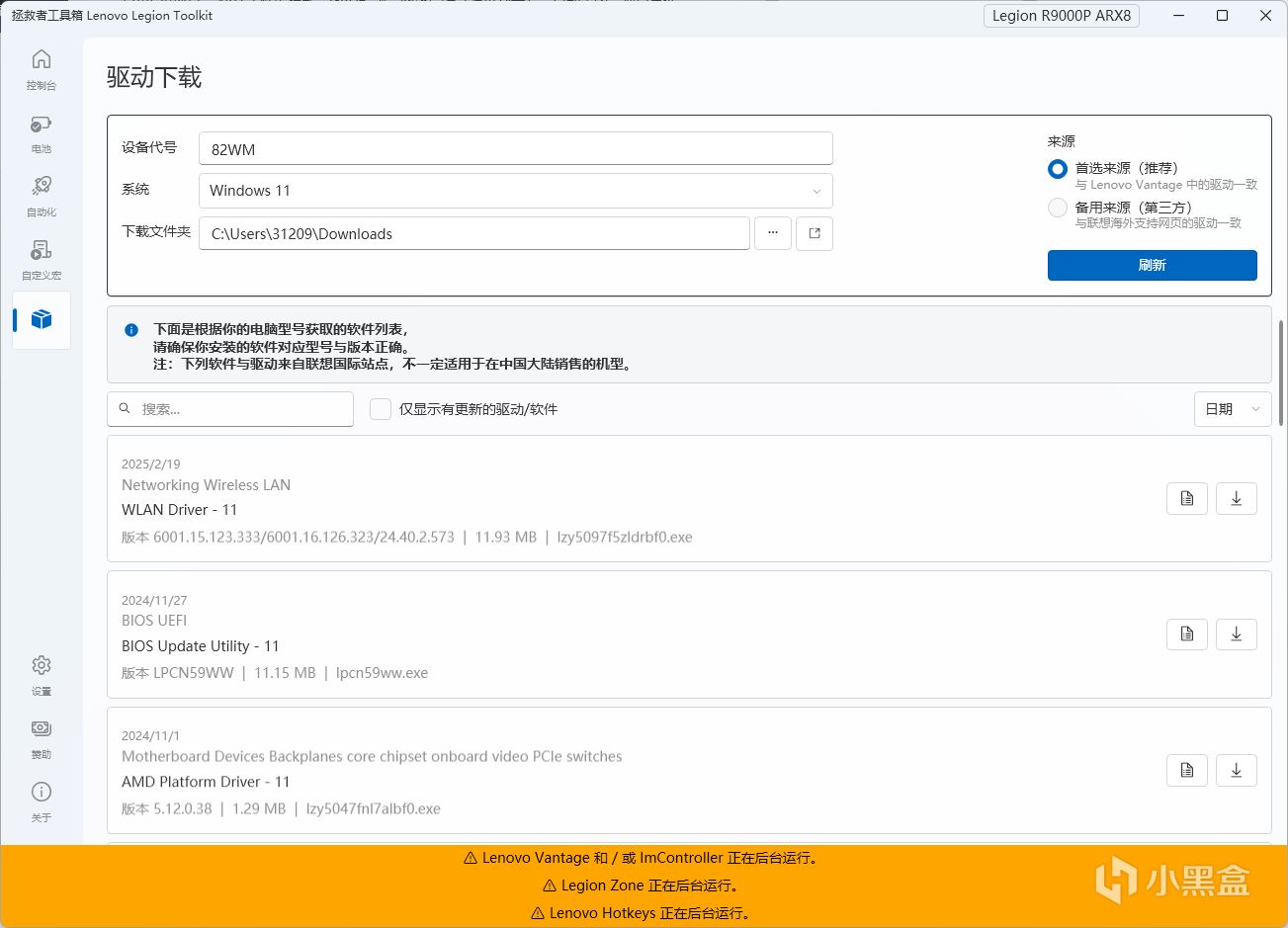The width and height of the screenshot is (1288, 928).
Task: View release notes for BIOS Update Utility
Action: [x=1187, y=634]
